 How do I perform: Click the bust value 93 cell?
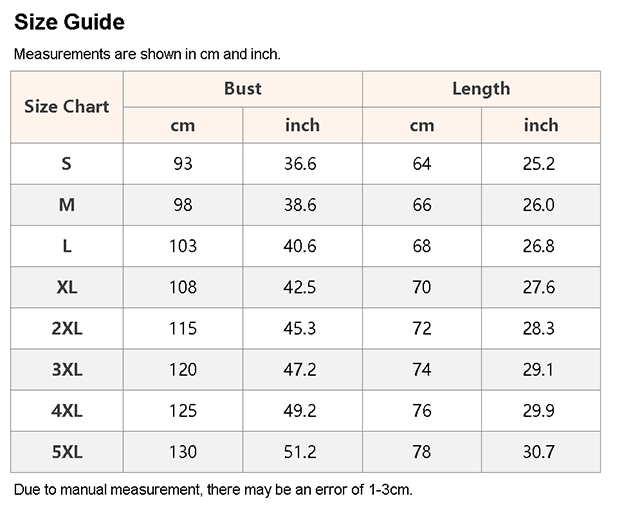182,164
